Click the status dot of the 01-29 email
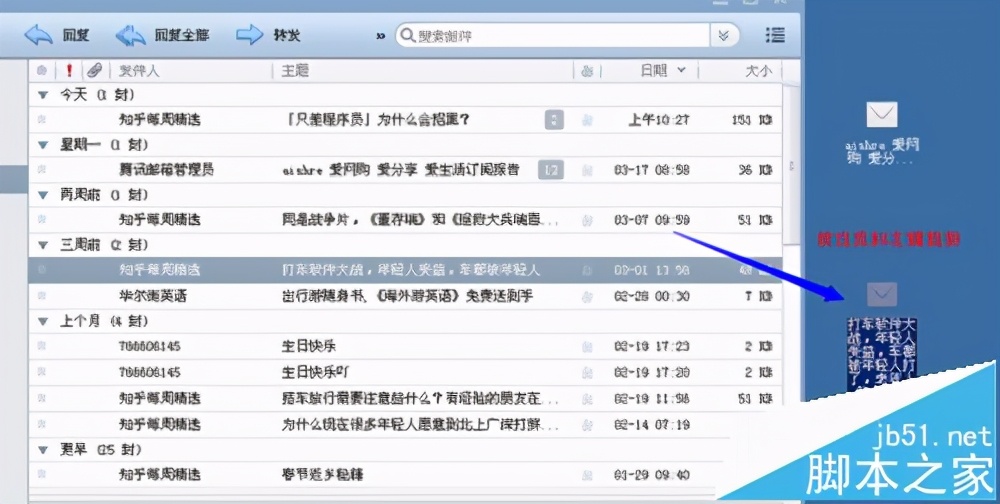The height and width of the screenshot is (504, 1000). pyautogui.click(x=42, y=475)
